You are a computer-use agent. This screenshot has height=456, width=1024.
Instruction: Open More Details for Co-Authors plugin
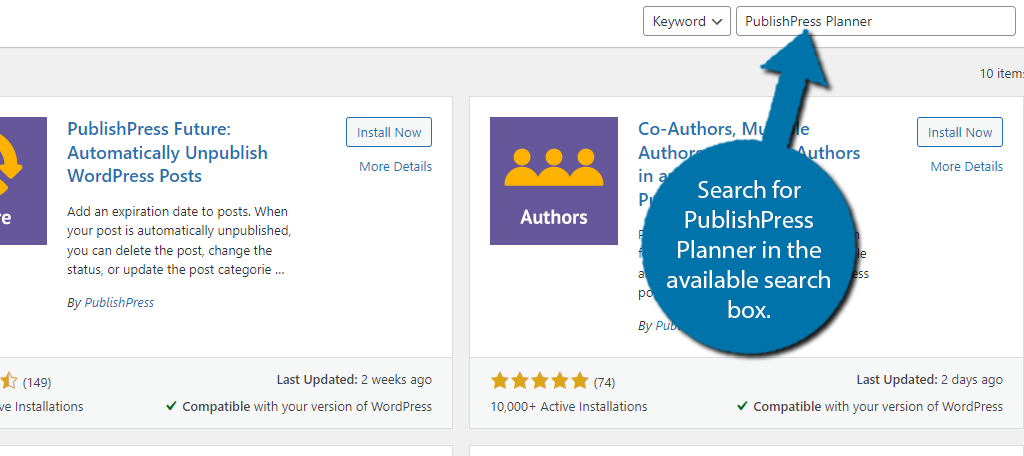click(x=966, y=167)
